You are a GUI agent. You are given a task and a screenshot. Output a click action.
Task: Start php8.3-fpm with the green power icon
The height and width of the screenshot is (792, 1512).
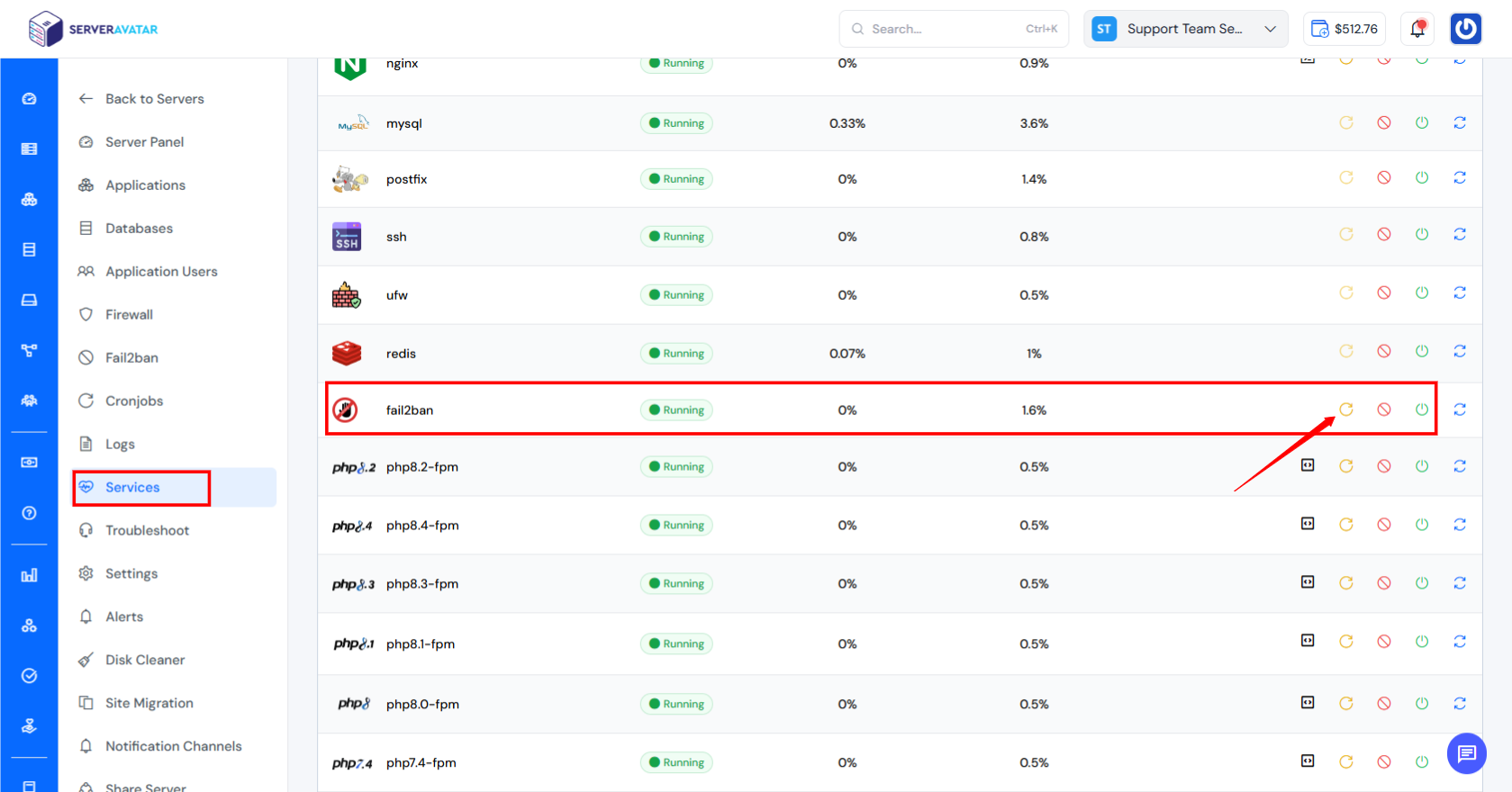tap(1422, 583)
